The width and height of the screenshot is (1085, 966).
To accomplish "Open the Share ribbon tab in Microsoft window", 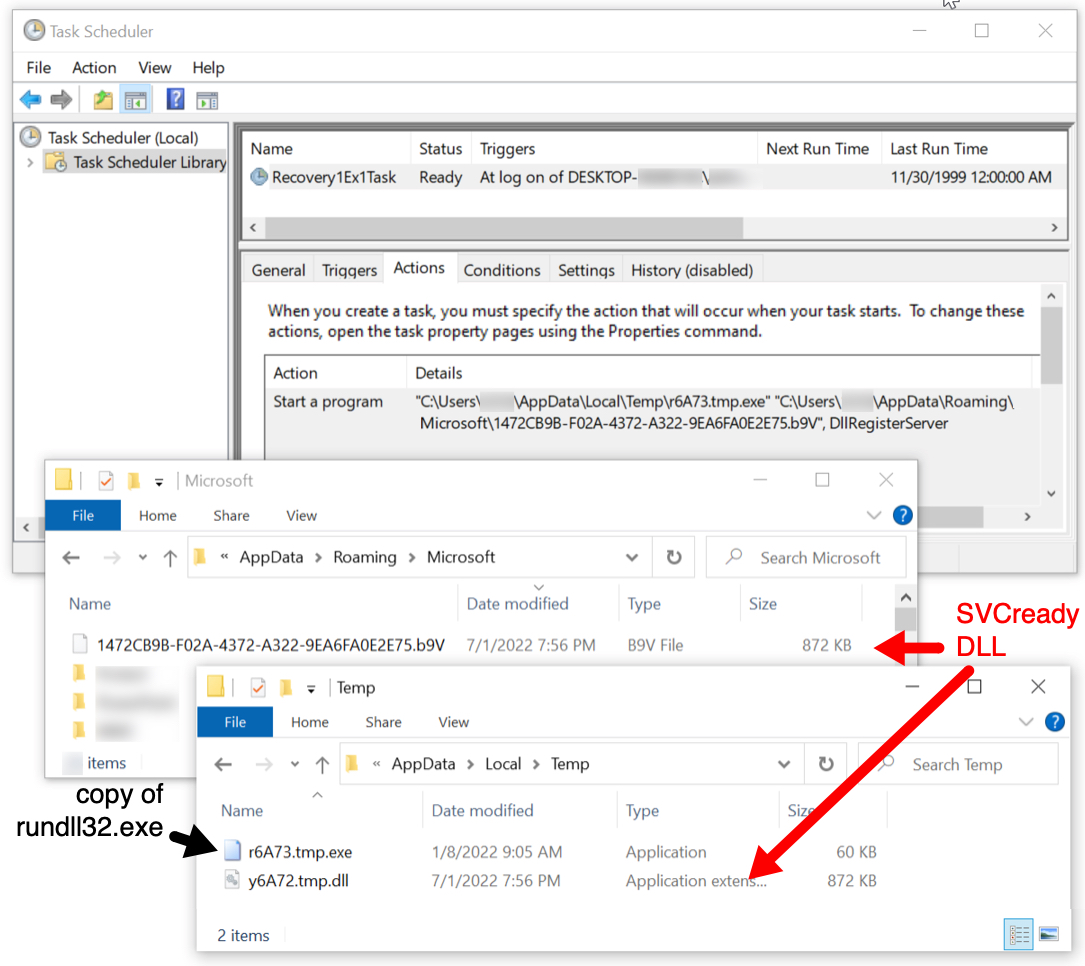I will (x=231, y=516).
